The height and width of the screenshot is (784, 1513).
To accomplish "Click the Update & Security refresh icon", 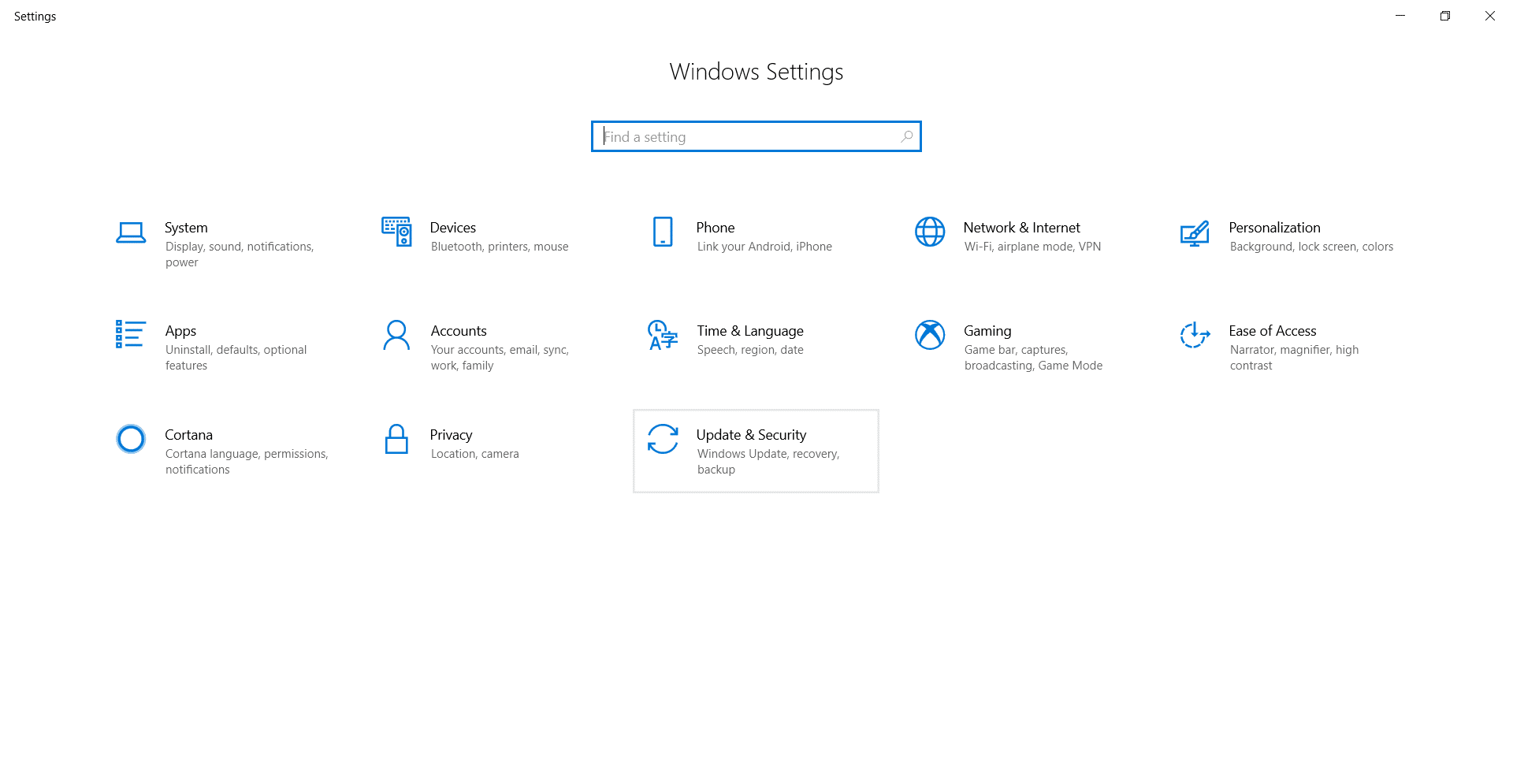I will pos(663,439).
